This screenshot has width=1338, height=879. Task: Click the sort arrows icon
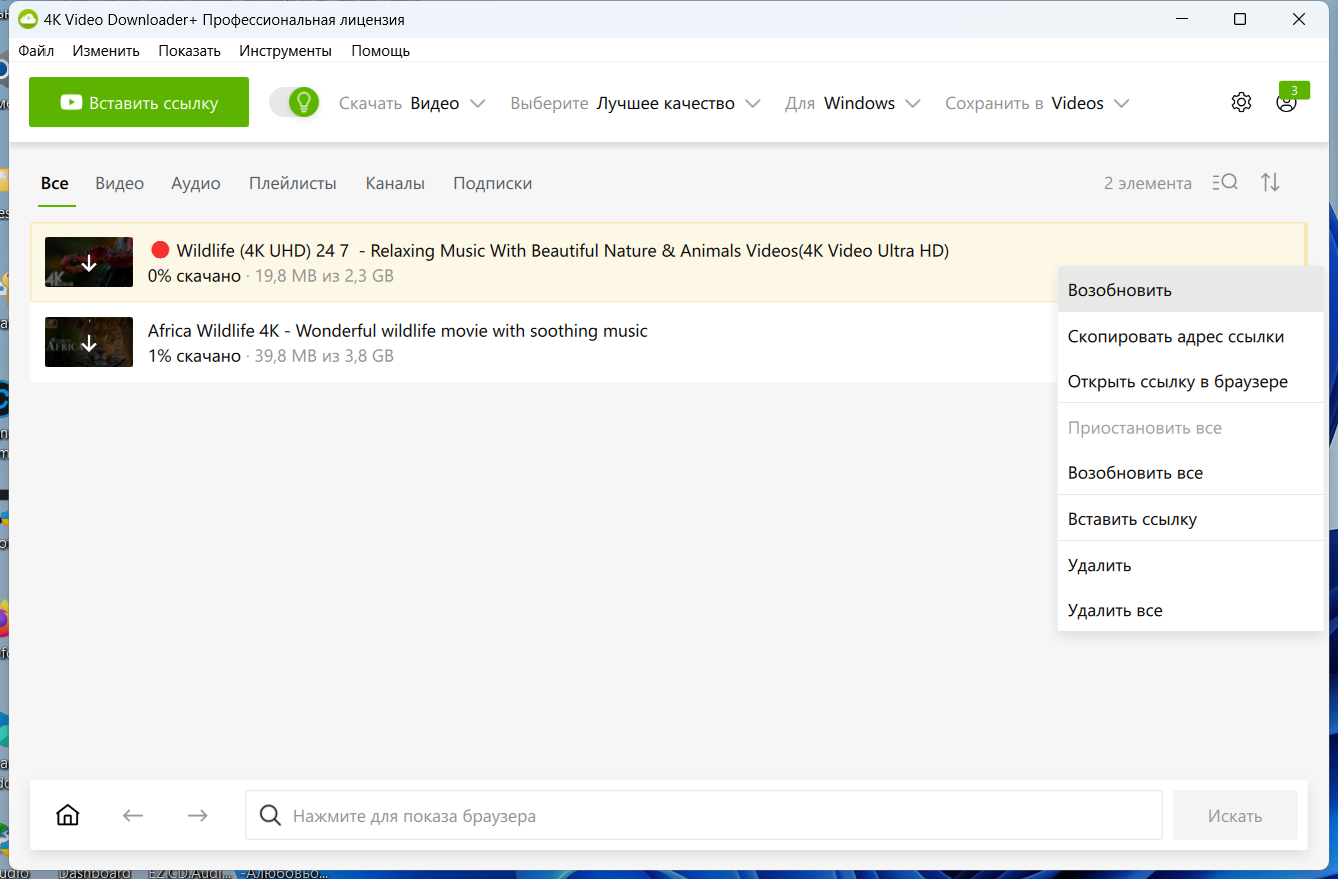pos(1270,182)
